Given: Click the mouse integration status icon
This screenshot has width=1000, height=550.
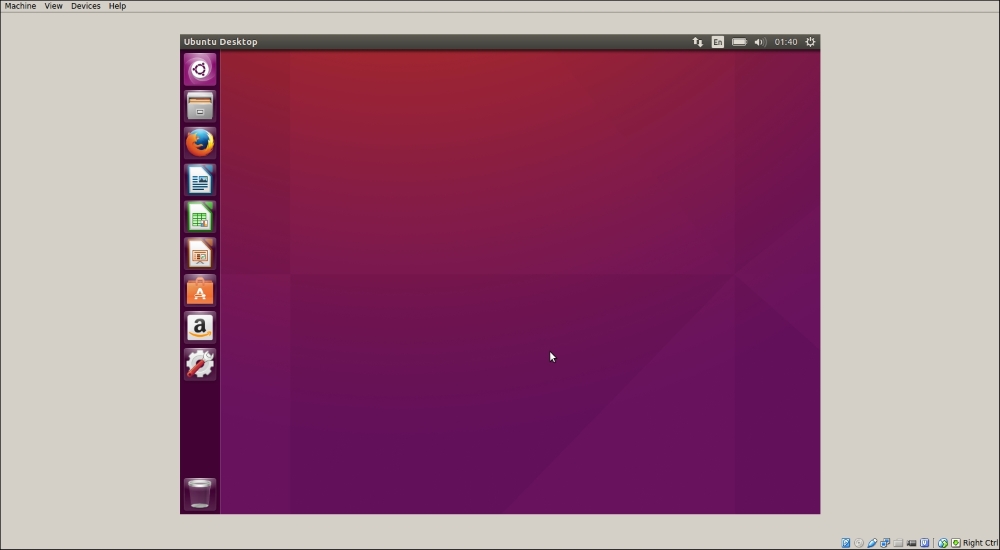Looking at the screenshot, I should pos(943,543).
